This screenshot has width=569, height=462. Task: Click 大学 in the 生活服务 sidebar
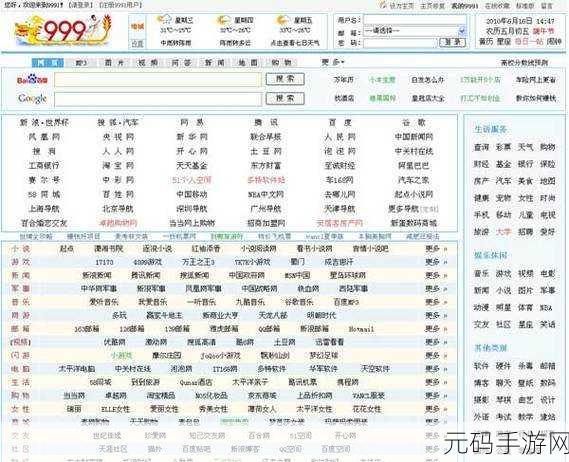(503, 232)
